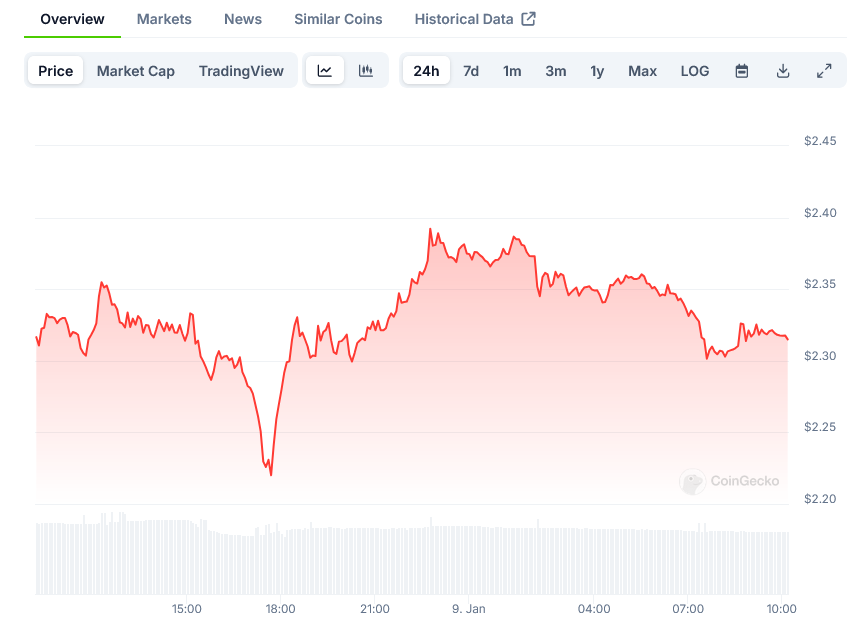Choose the 3m time range

coord(556,71)
